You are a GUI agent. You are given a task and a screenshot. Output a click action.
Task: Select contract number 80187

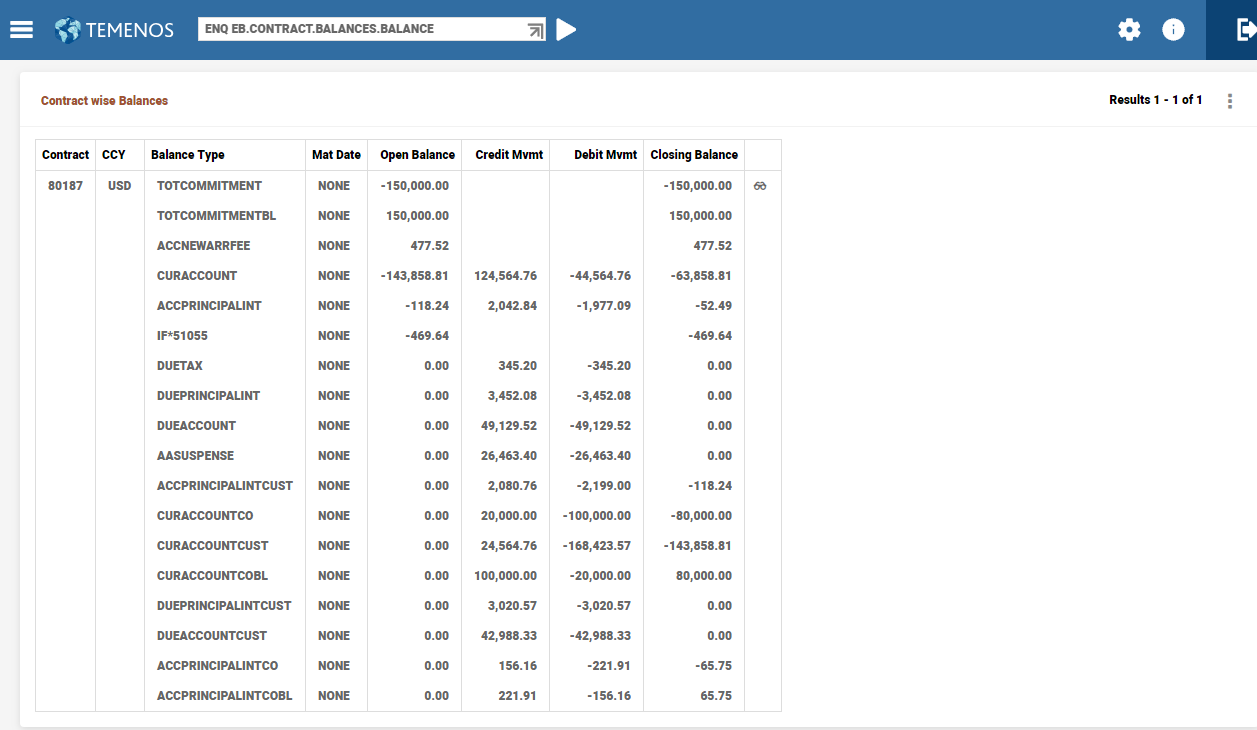tap(66, 186)
